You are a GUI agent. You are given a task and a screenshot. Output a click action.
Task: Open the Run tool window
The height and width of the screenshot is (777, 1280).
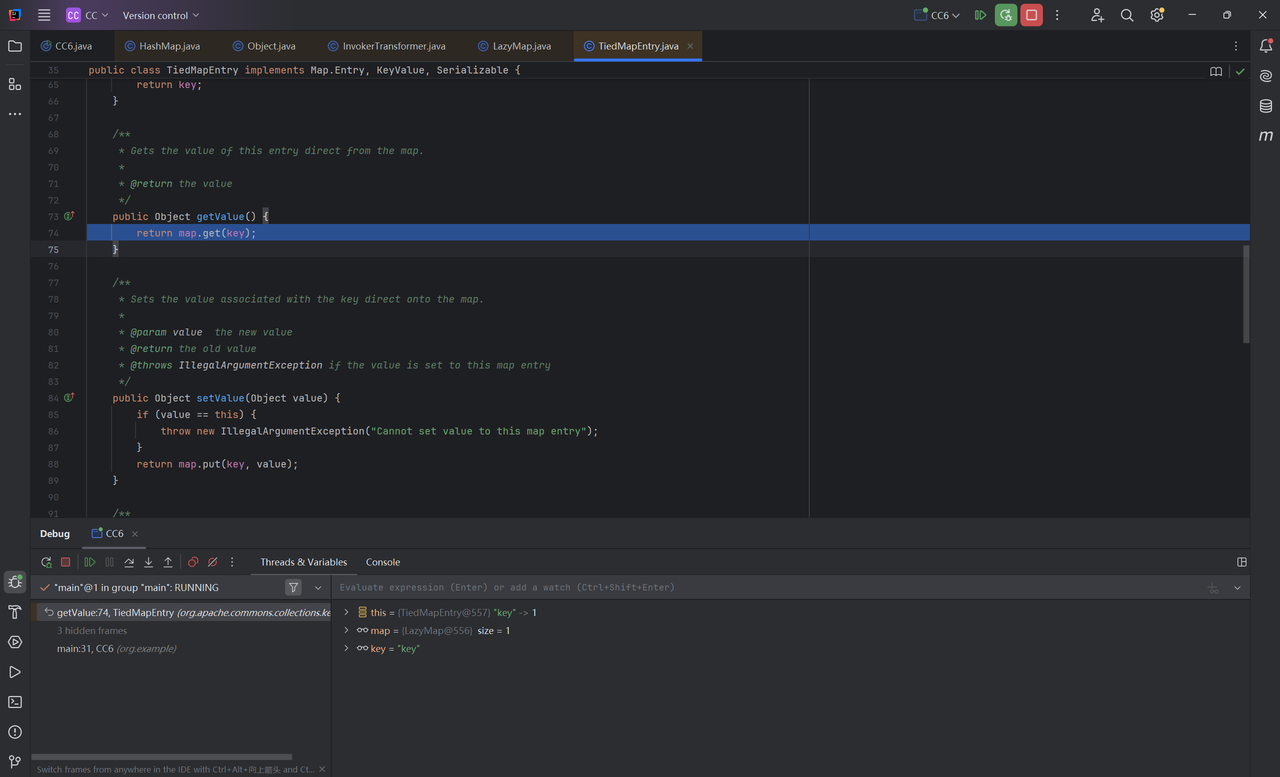(15, 672)
